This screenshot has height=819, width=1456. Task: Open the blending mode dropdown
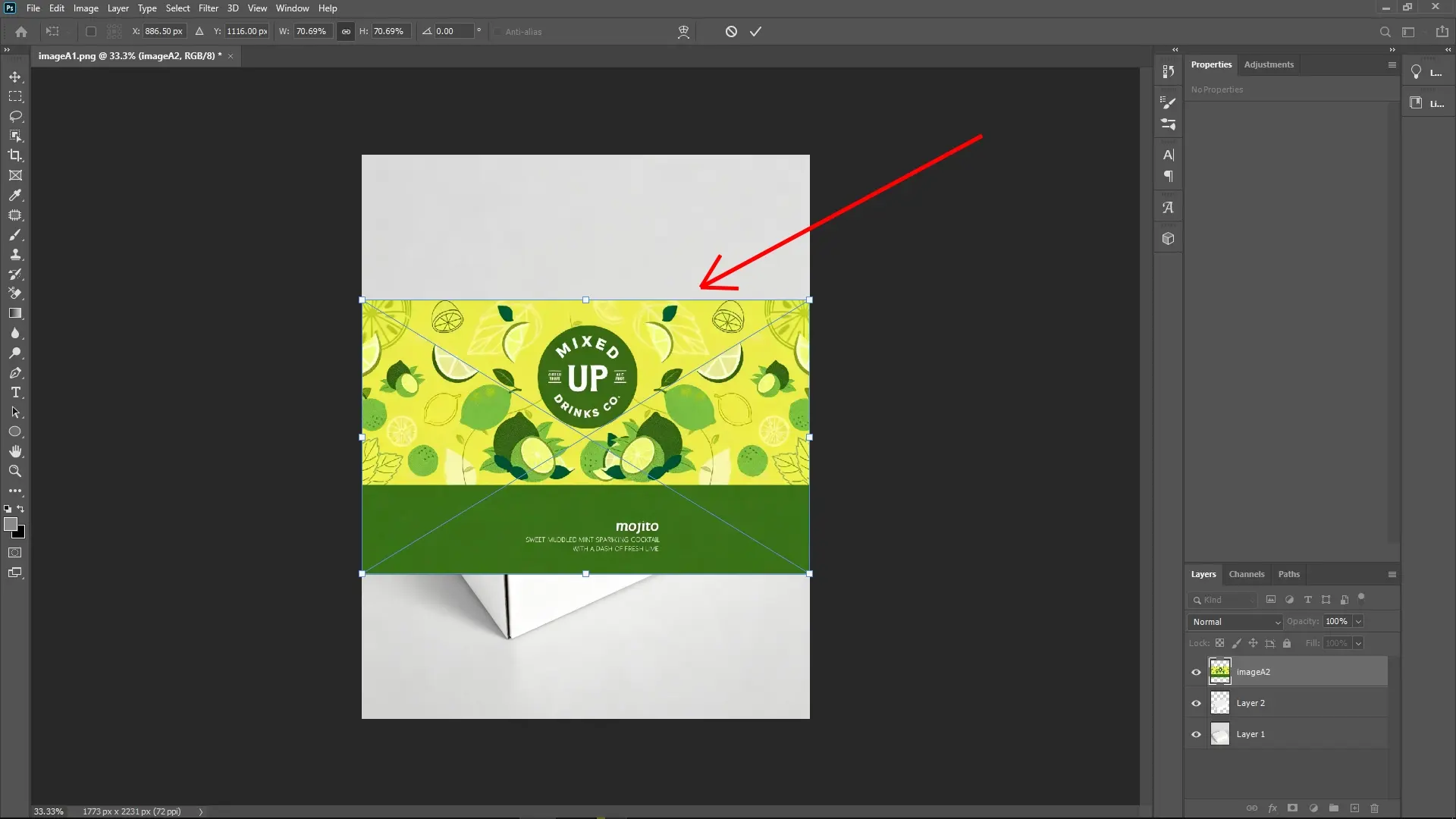click(1234, 621)
